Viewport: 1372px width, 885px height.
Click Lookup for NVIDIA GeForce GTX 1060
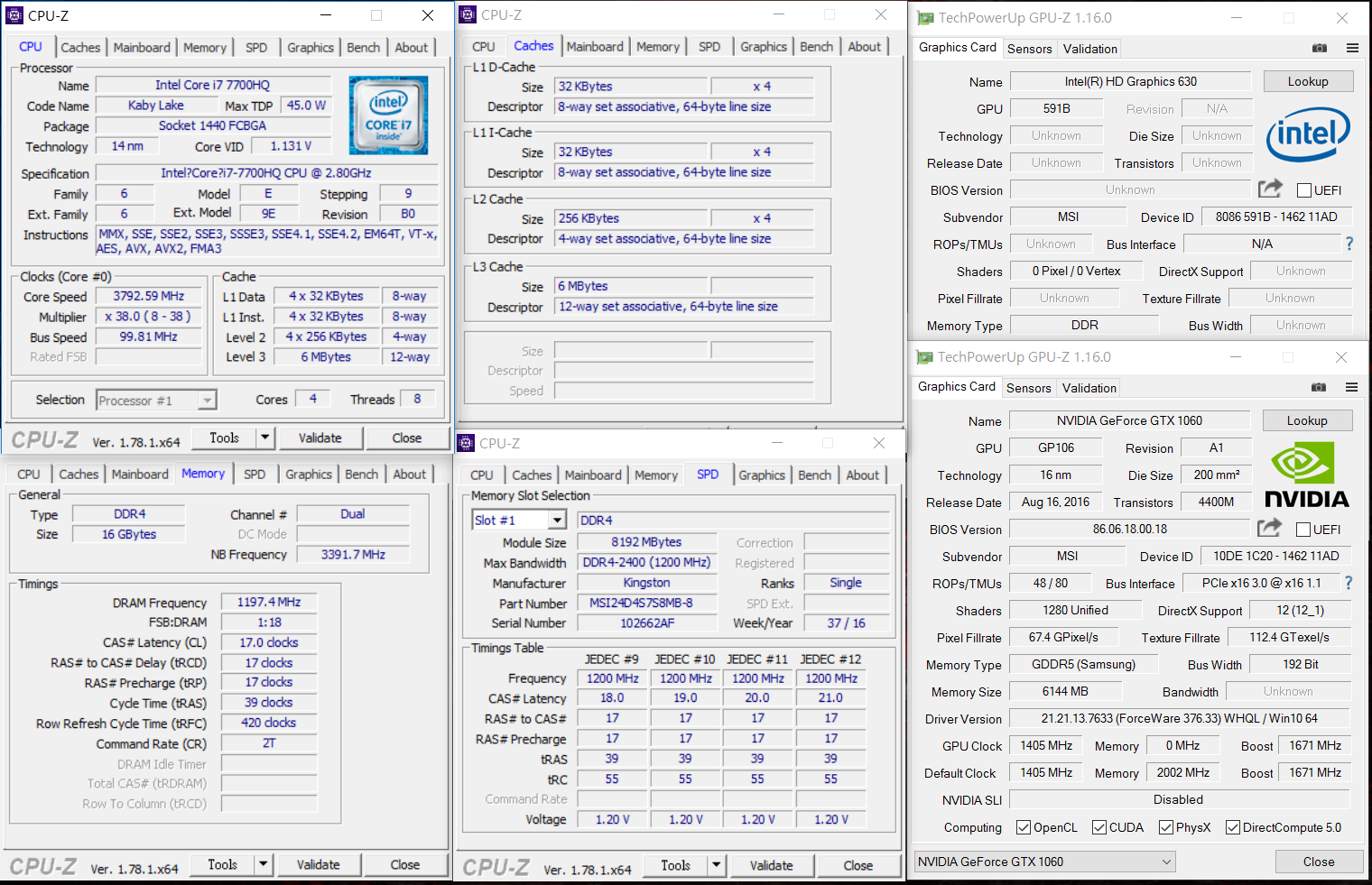(x=1307, y=420)
